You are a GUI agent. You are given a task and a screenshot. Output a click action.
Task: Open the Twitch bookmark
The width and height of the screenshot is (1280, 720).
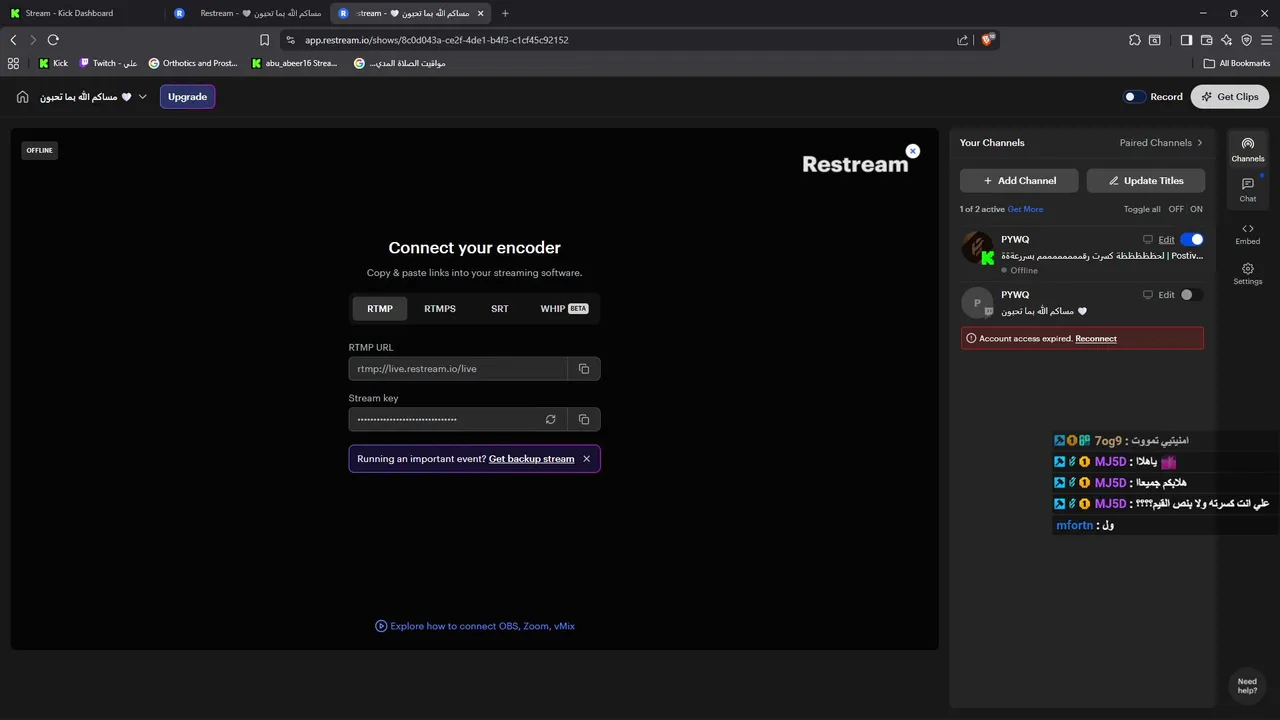pyautogui.click(x=108, y=63)
